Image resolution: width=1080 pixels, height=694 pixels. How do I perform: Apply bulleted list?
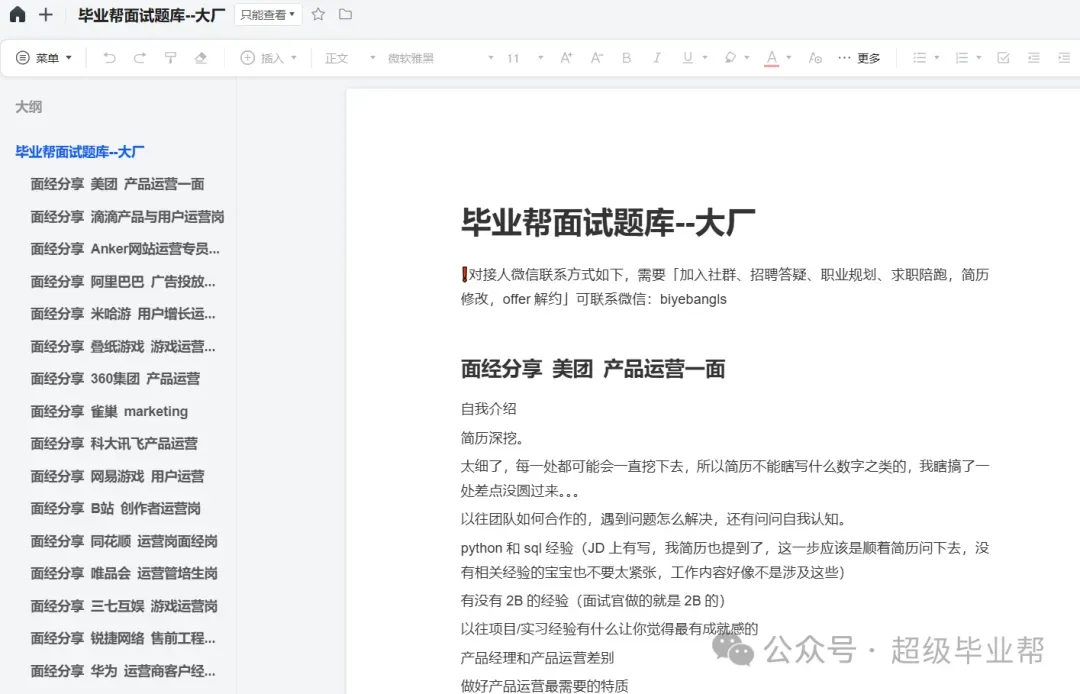click(x=920, y=58)
